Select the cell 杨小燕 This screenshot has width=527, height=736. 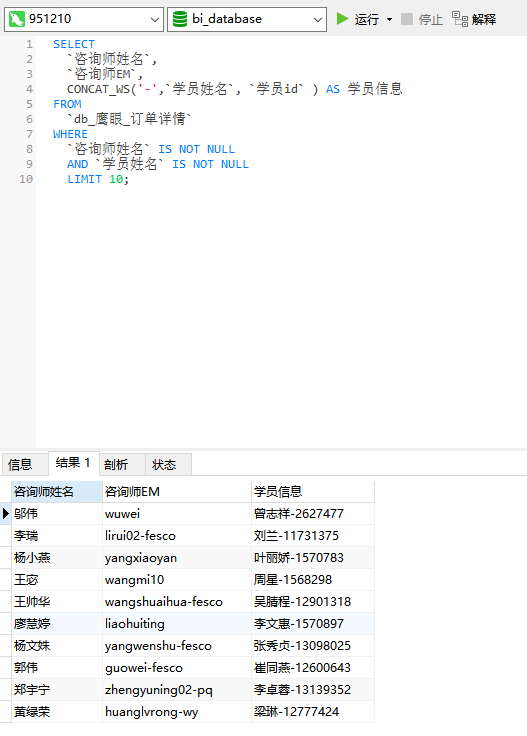click(57, 558)
